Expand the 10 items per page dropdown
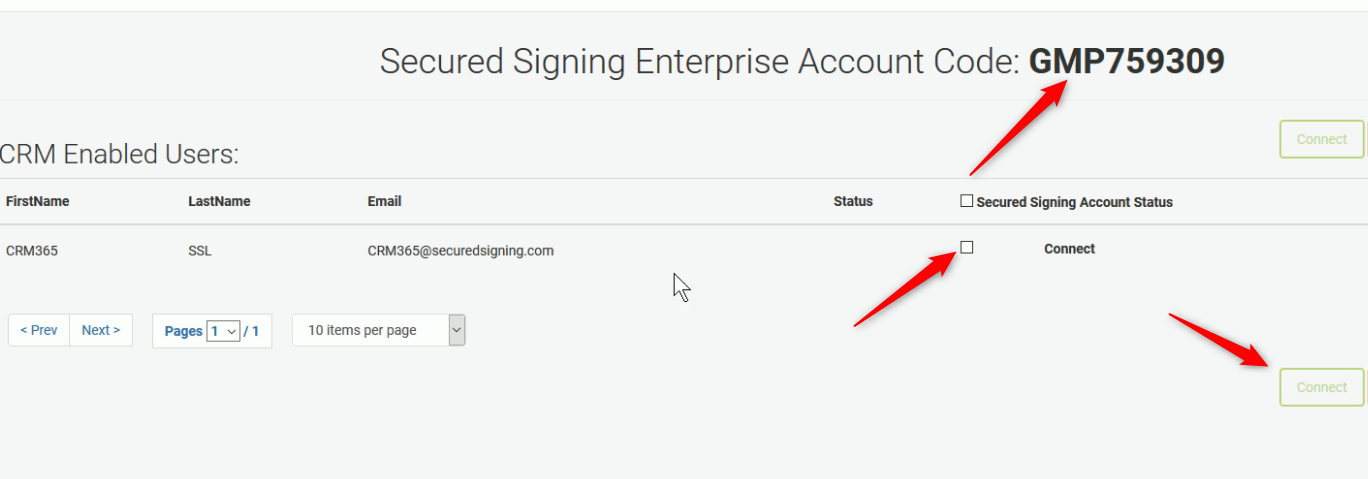The height and width of the screenshot is (479, 1368). pyautogui.click(x=379, y=330)
